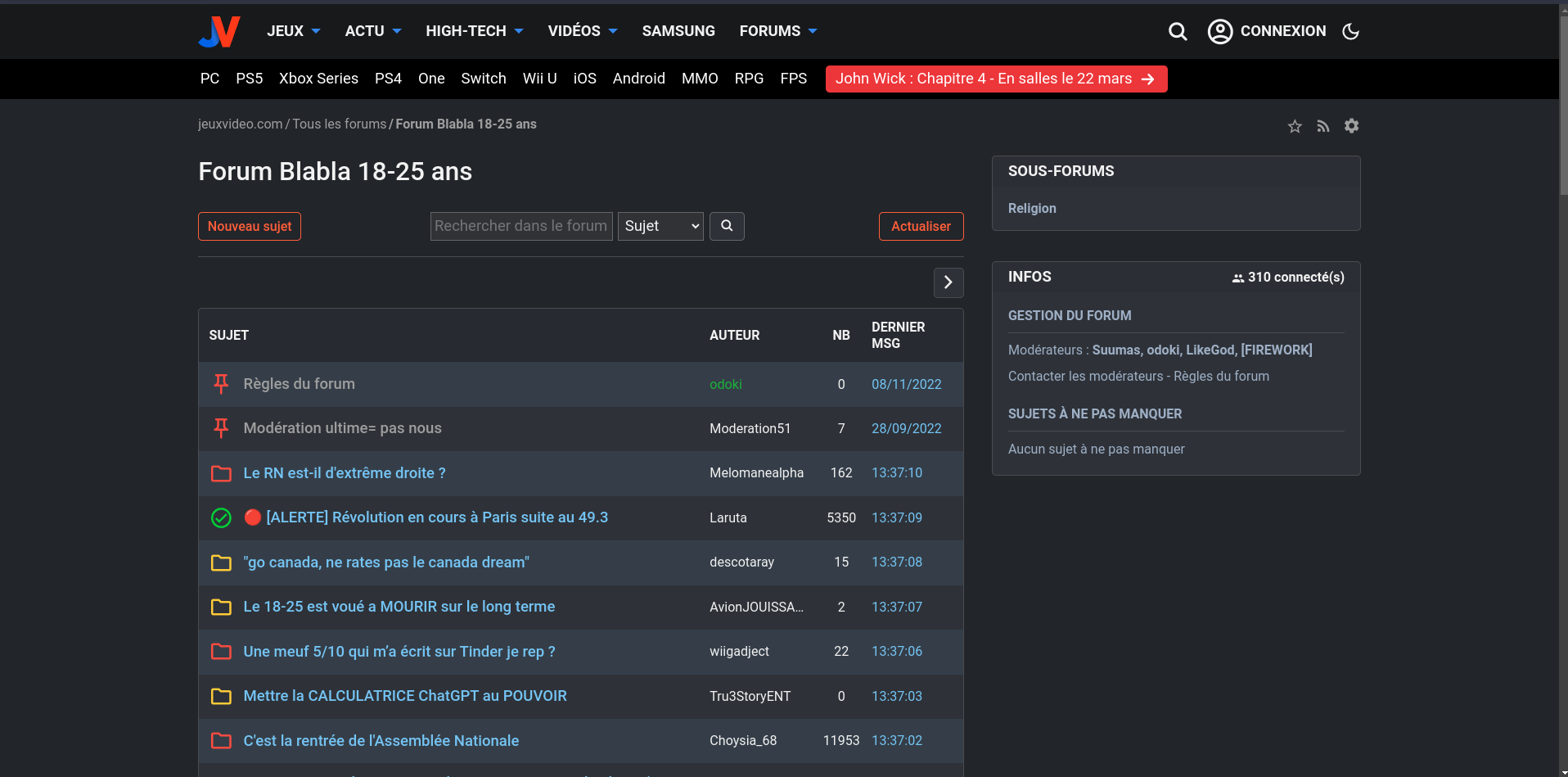Open forum settings gear icon
The height and width of the screenshot is (777, 1568).
coord(1351,126)
